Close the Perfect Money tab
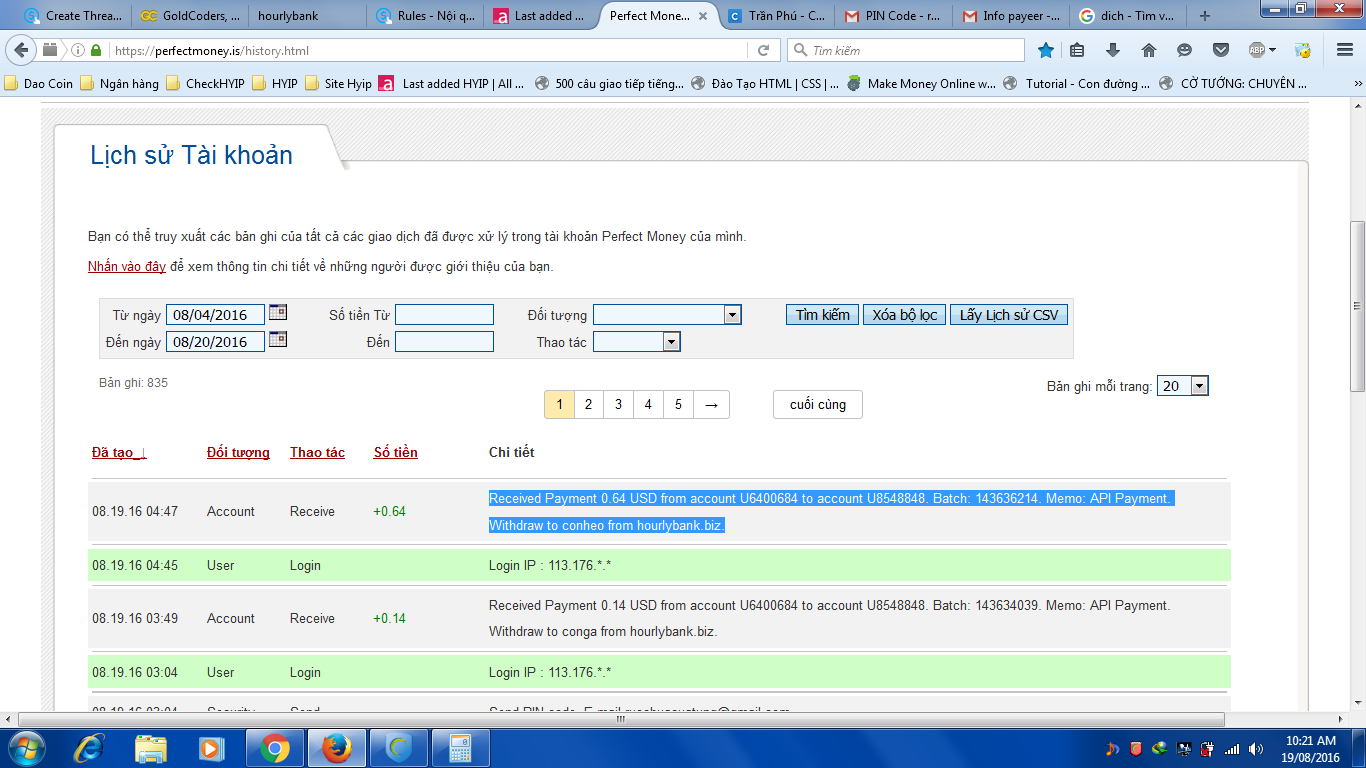Screen dimensions: 1366x768 point(702,16)
